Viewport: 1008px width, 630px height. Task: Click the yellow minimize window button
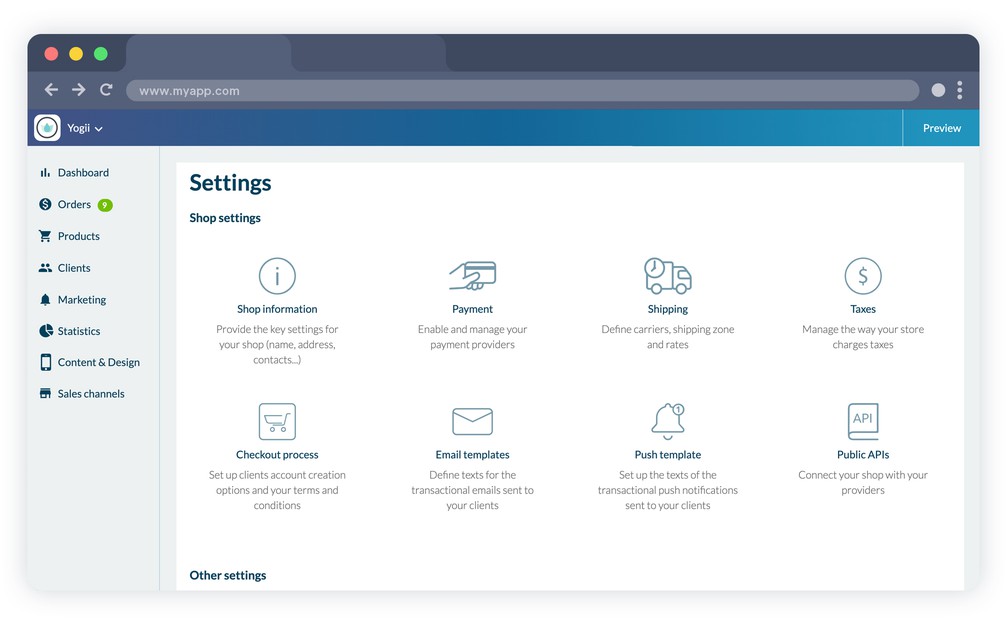pos(76,54)
